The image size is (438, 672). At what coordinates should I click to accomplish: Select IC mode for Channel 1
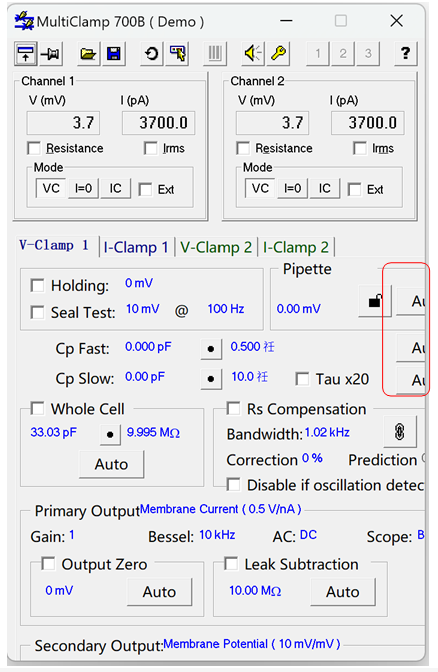[115, 189]
